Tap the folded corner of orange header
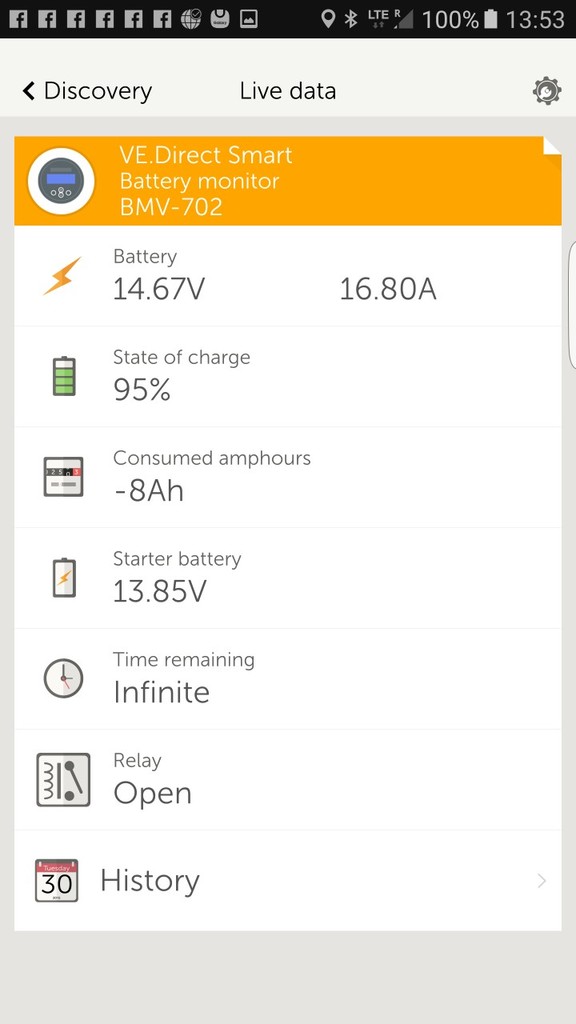The height and width of the screenshot is (1024, 576). tap(552, 146)
